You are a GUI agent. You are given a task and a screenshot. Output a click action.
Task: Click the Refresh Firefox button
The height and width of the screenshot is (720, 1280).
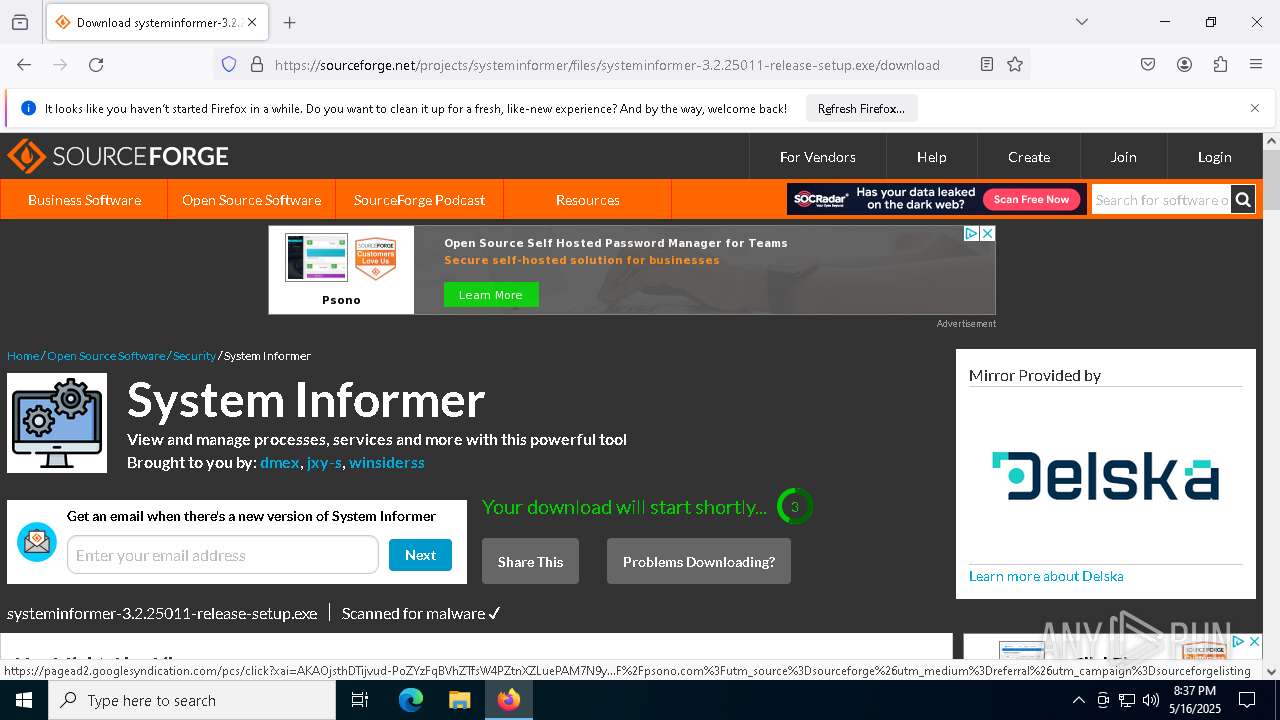861,108
